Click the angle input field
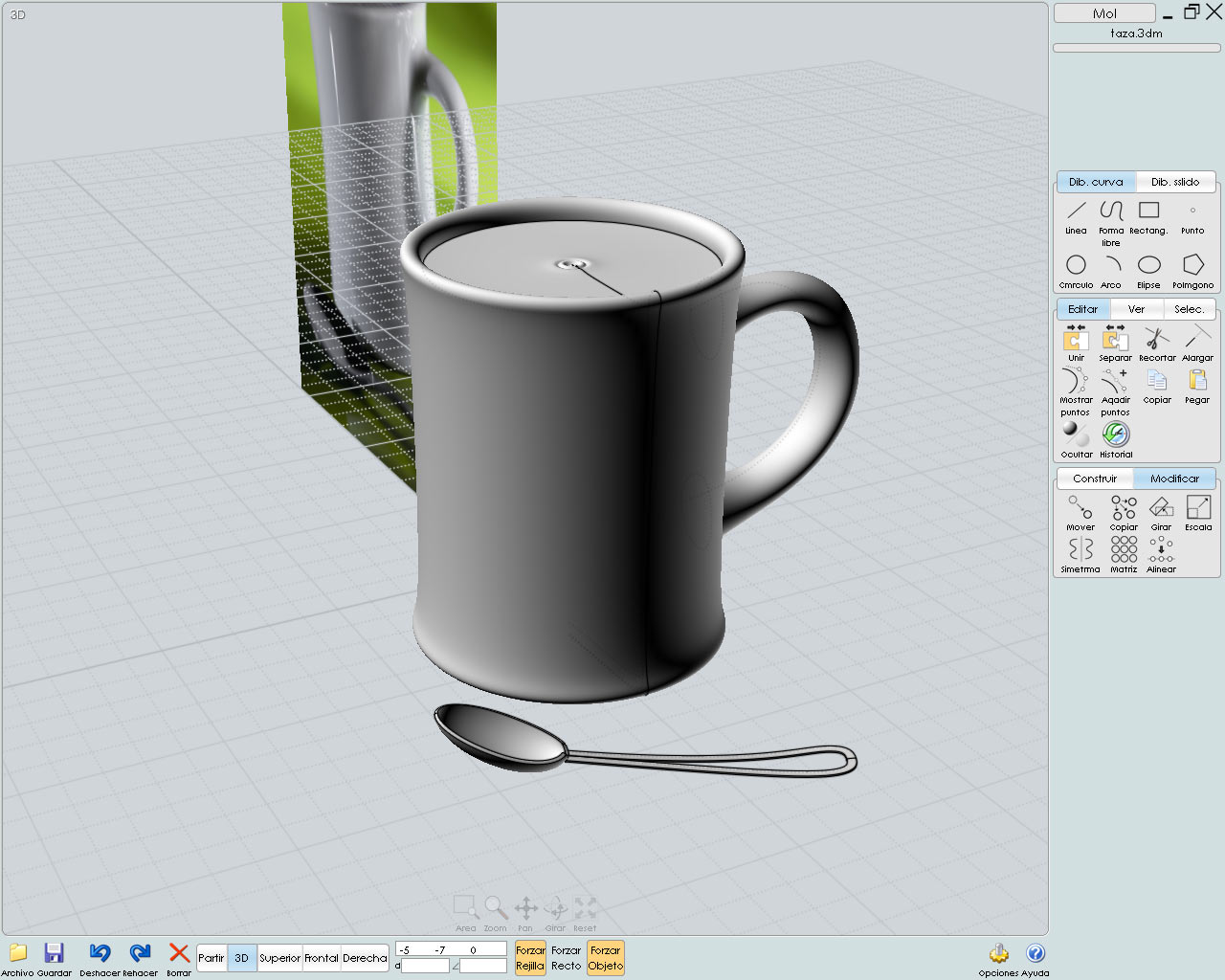Image resolution: width=1225 pixels, height=980 pixels. click(x=483, y=967)
